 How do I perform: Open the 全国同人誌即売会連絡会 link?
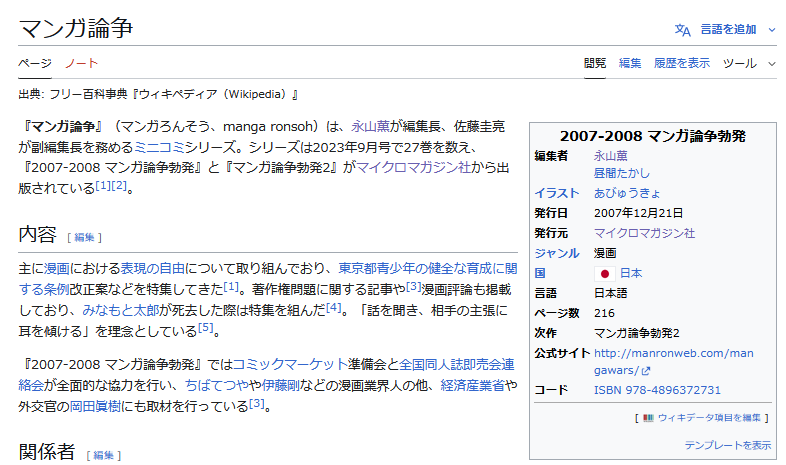coord(457,364)
